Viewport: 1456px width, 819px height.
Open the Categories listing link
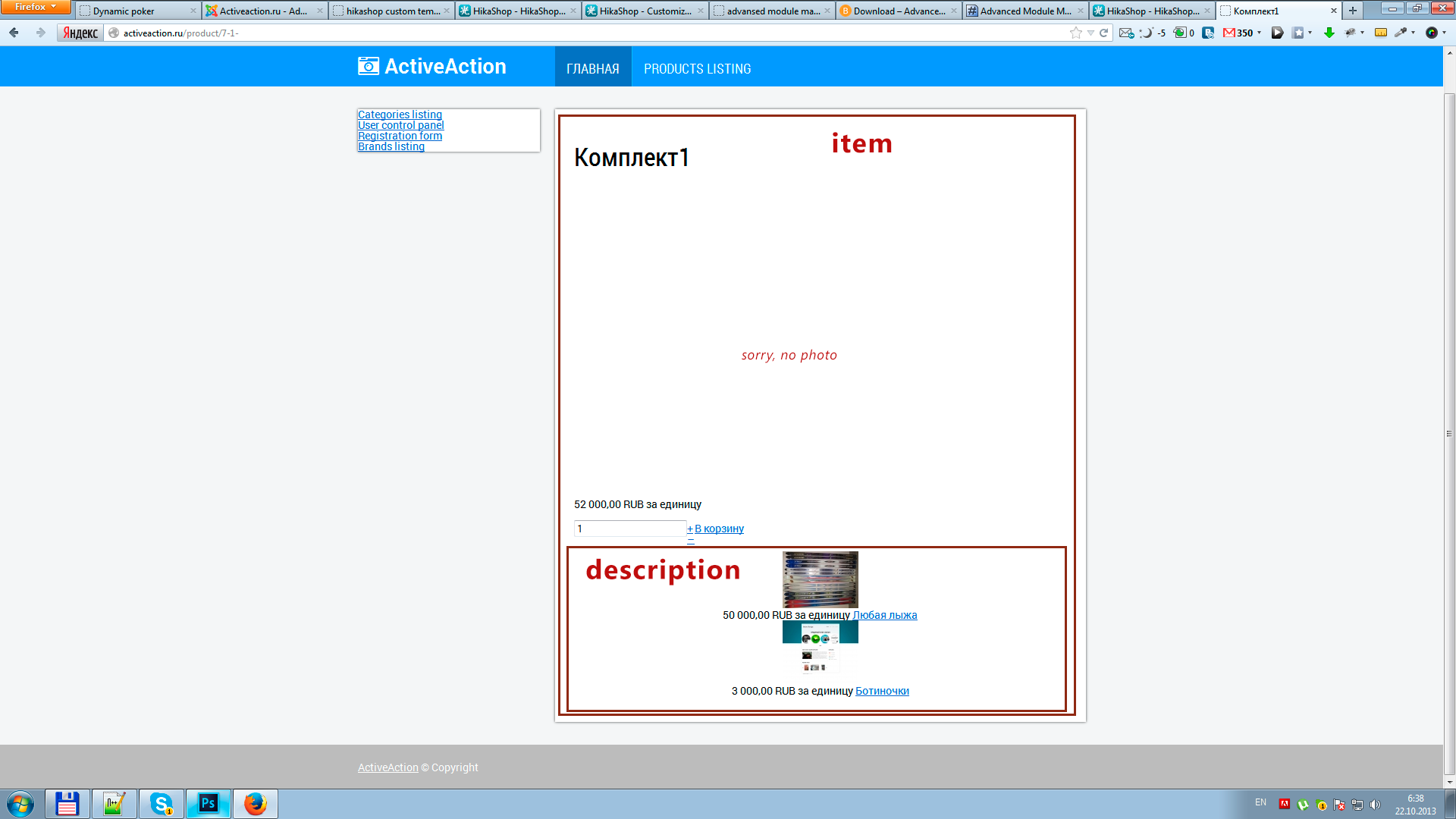point(400,115)
